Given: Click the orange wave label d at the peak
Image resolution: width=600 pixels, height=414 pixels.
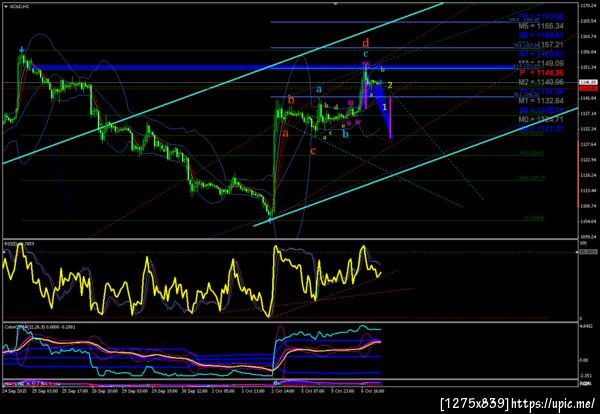Looking at the screenshot, I should (366, 42).
